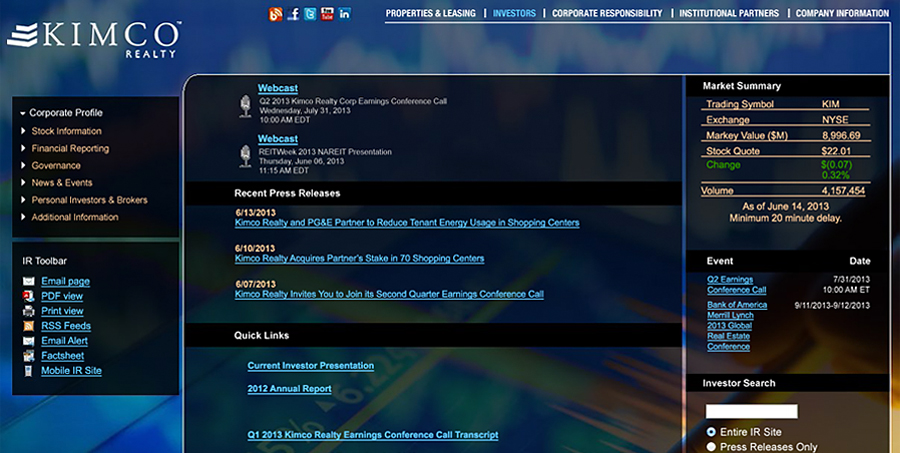Screen dimensions: 900x453
Task: Click the RSS Feeds link
Action: [x=66, y=326]
